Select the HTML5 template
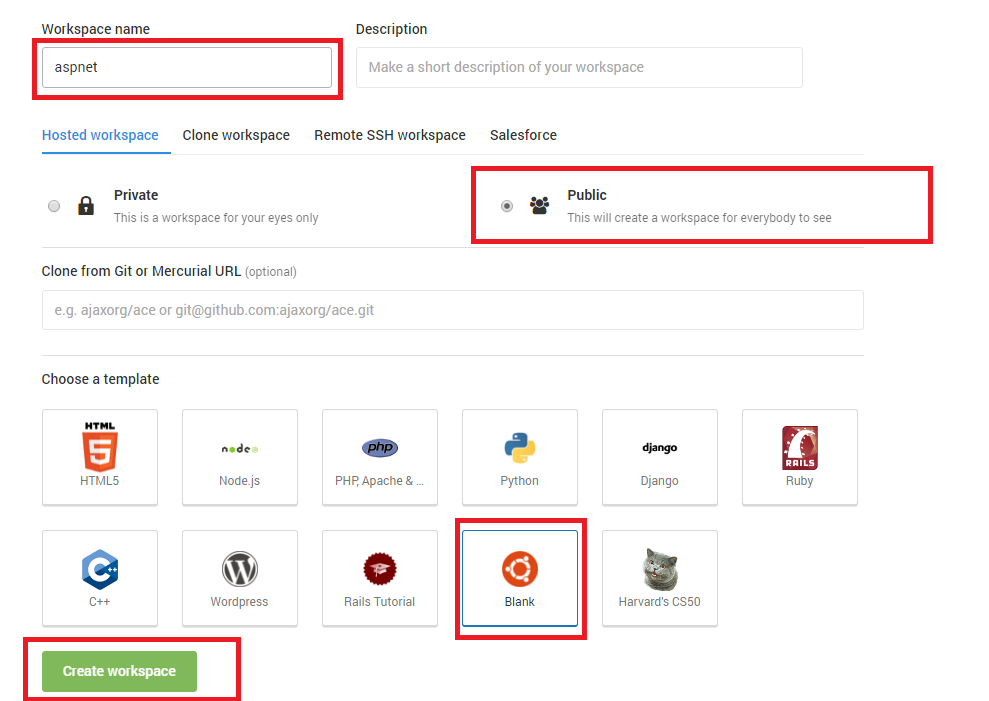Screen dimensions: 989x701 (100, 457)
